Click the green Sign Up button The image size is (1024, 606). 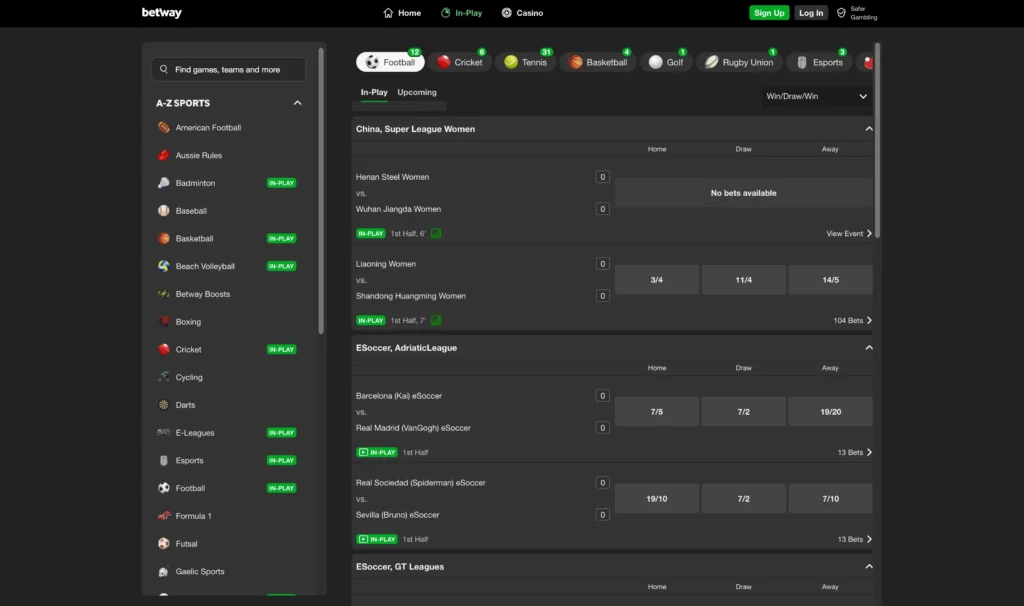tap(769, 13)
